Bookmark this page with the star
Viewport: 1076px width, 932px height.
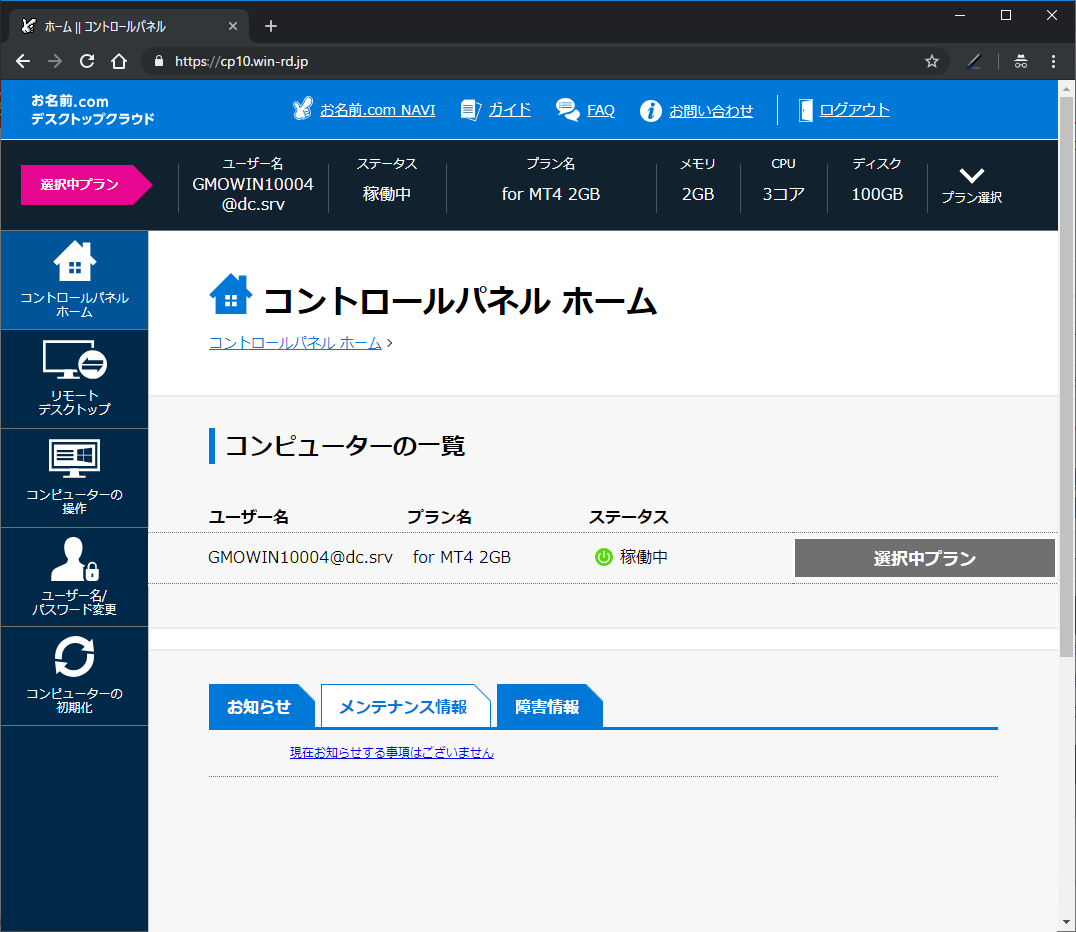931,61
